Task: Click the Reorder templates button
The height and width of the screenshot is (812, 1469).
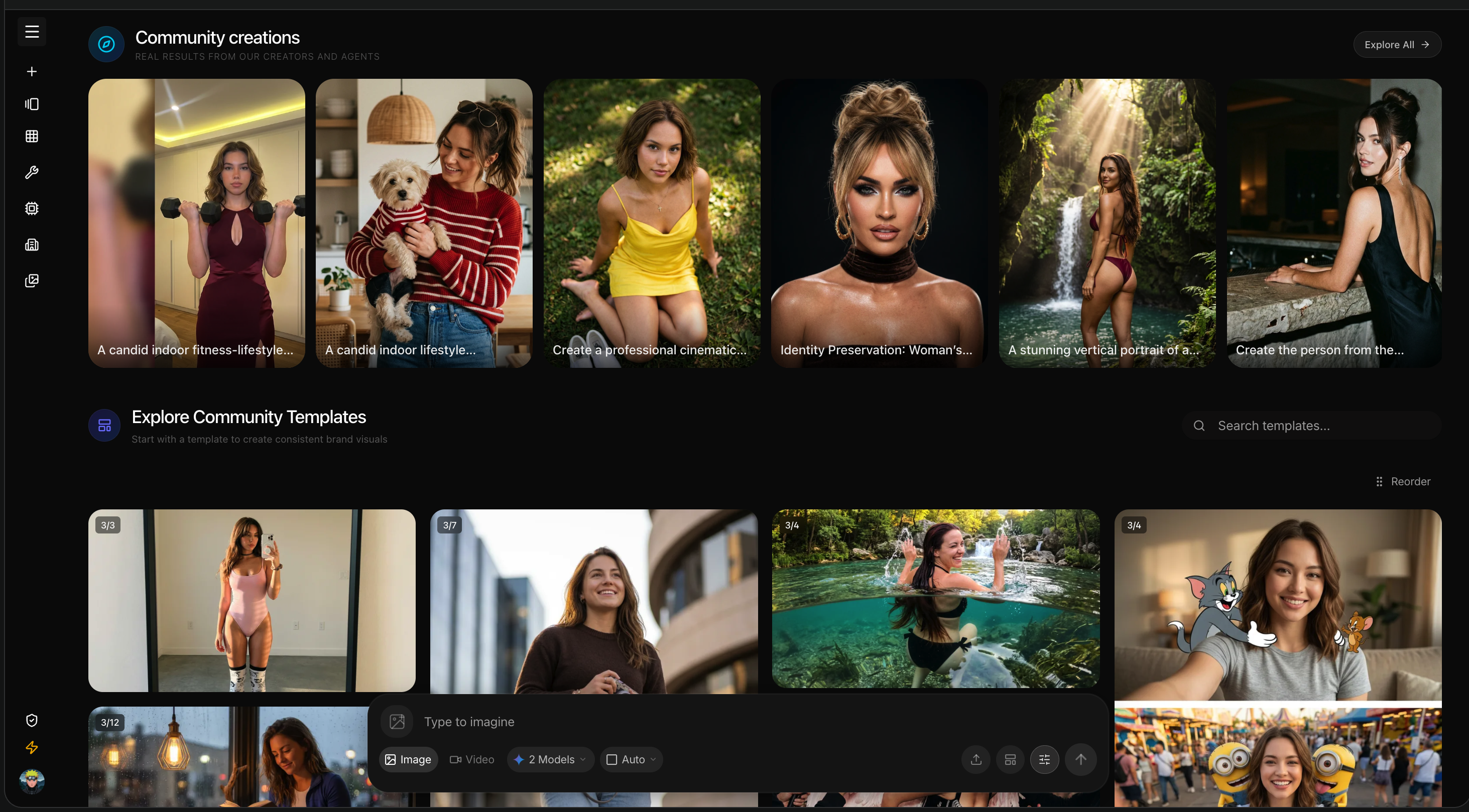Action: tap(1403, 482)
